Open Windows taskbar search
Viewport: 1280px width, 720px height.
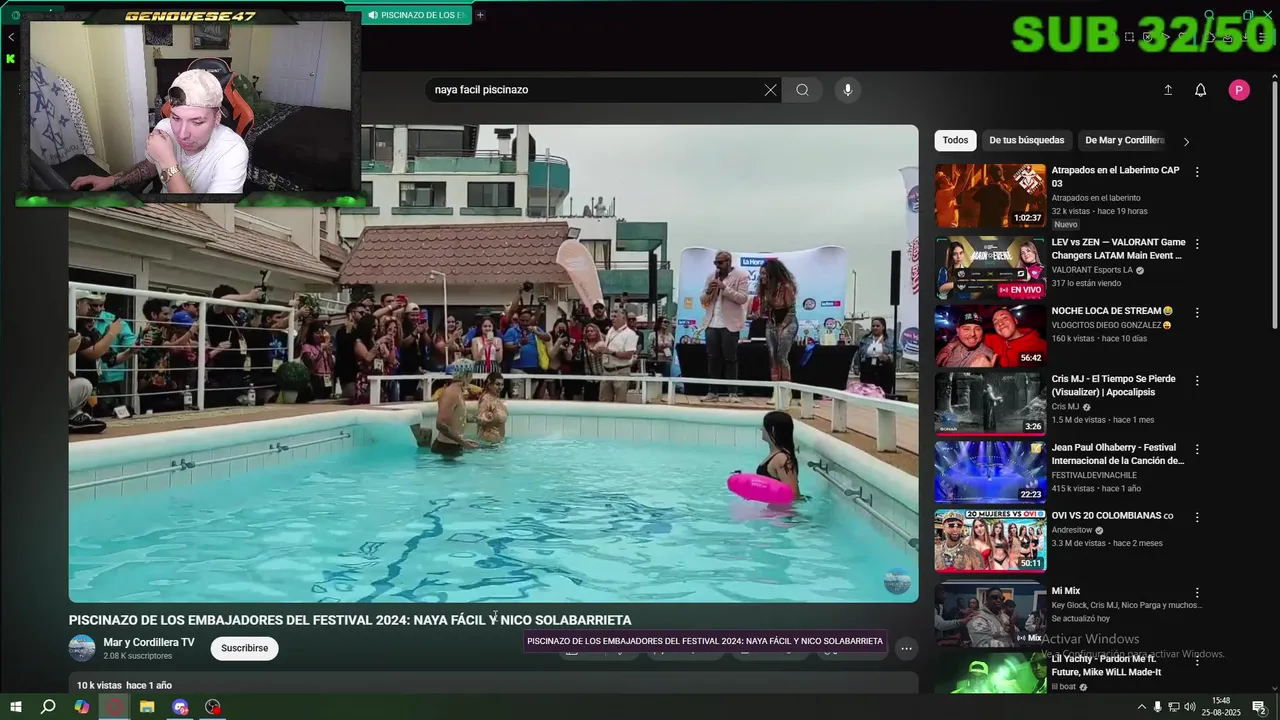48,707
